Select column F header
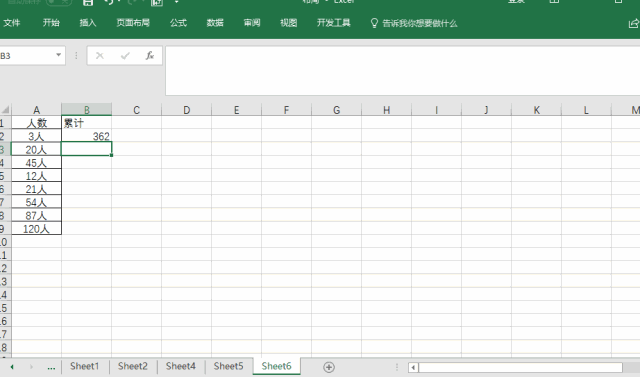Viewport: 640px width, 377px height. click(x=287, y=110)
